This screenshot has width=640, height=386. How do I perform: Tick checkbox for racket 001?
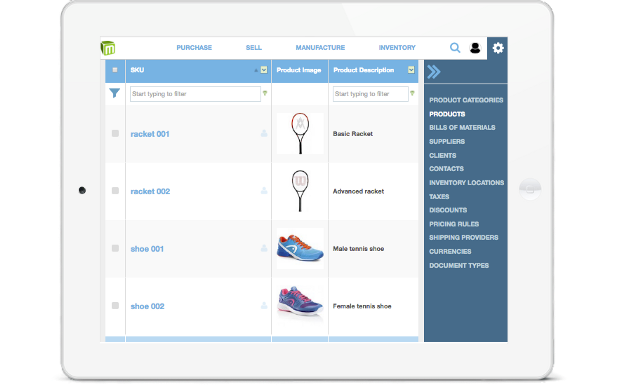click(115, 133)
